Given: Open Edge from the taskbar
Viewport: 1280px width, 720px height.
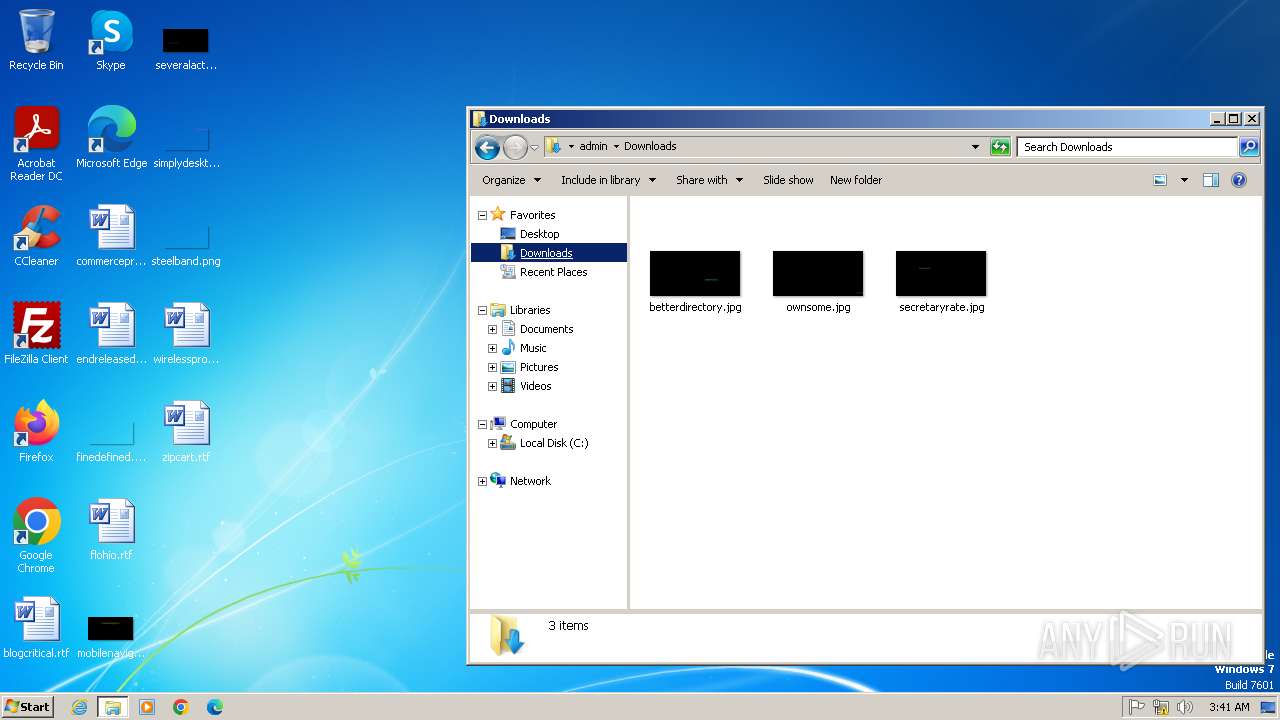Looking at the screenshot, I should [215, 707].
